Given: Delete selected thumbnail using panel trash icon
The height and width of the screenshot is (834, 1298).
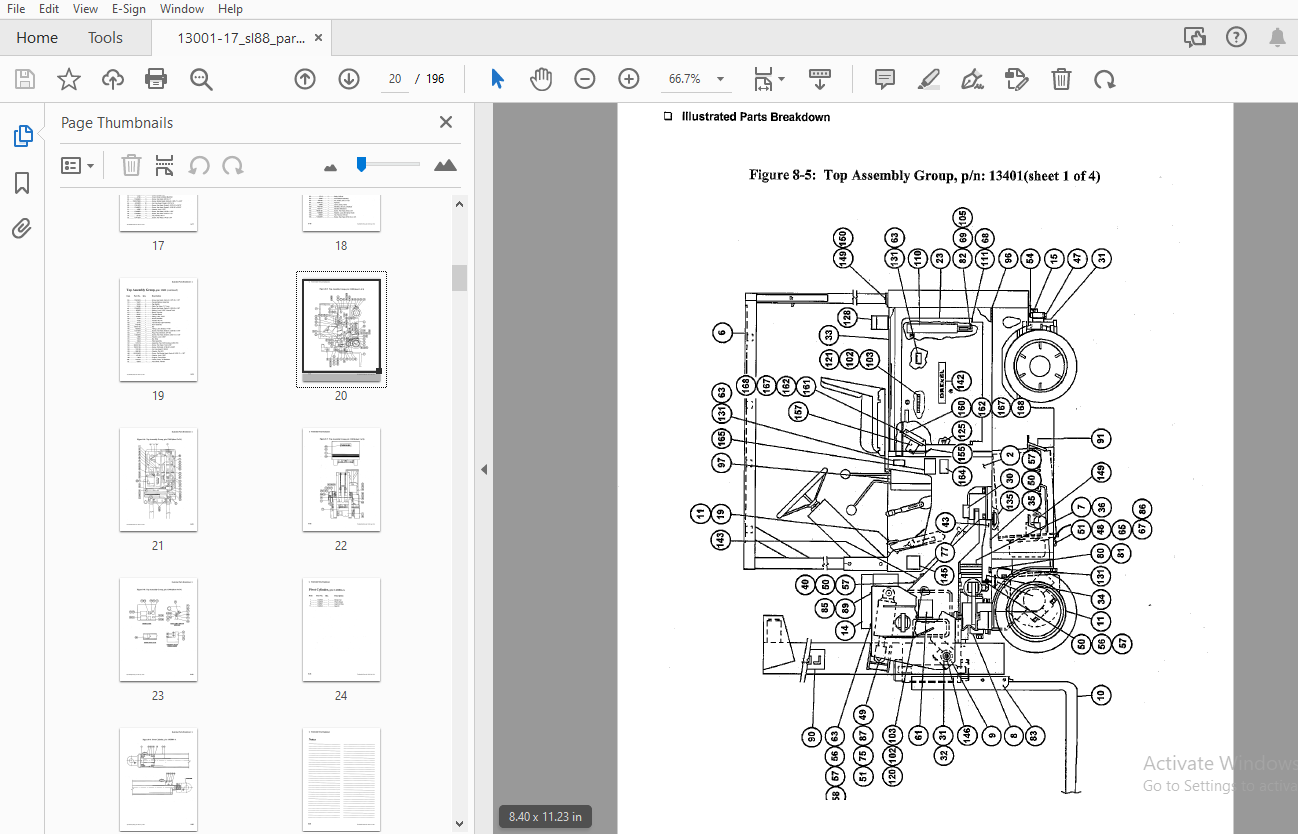Looking at the screenshot, I should click(x=131, y=165).
